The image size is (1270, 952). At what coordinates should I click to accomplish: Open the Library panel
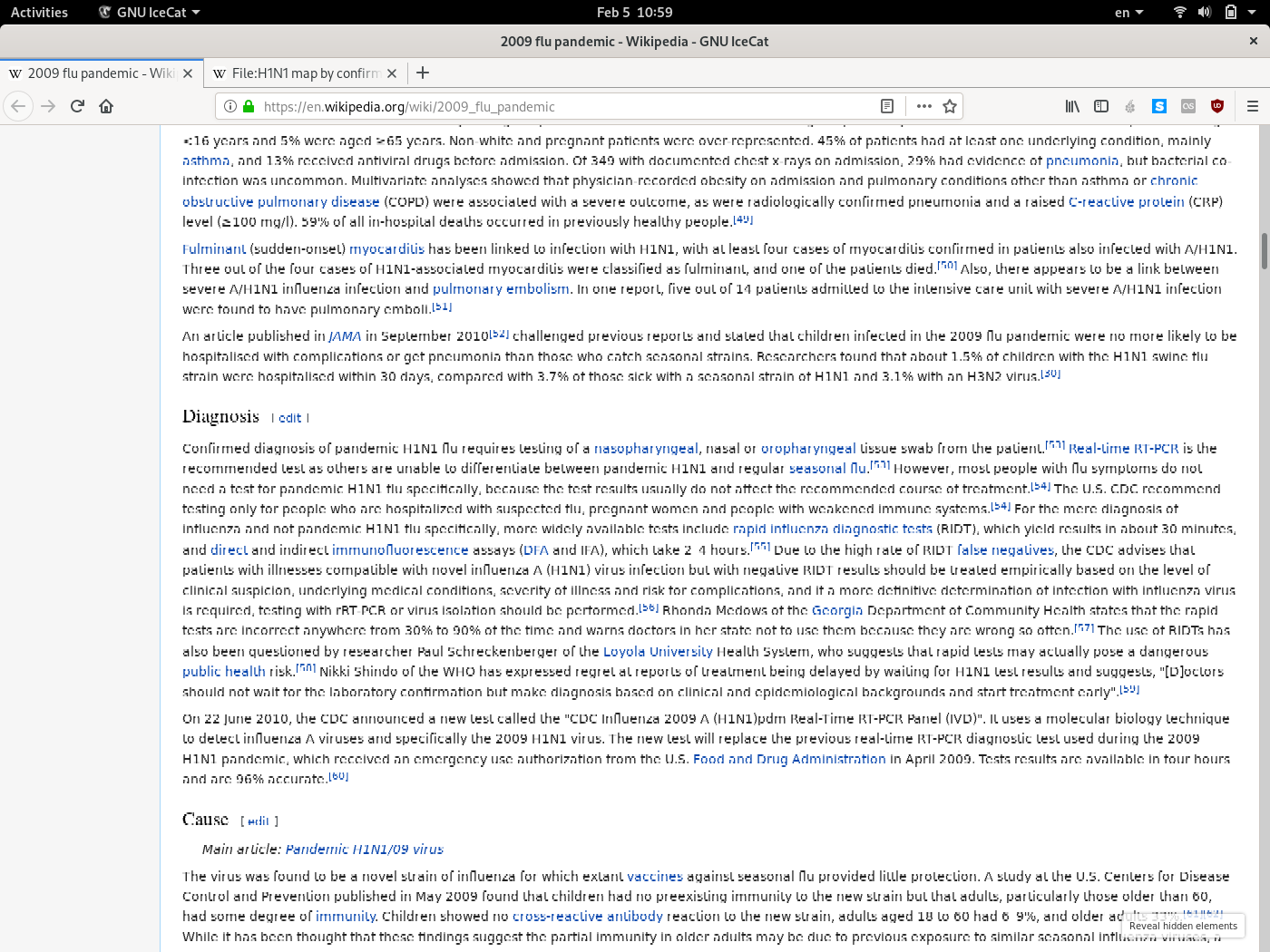[1072, 106]
